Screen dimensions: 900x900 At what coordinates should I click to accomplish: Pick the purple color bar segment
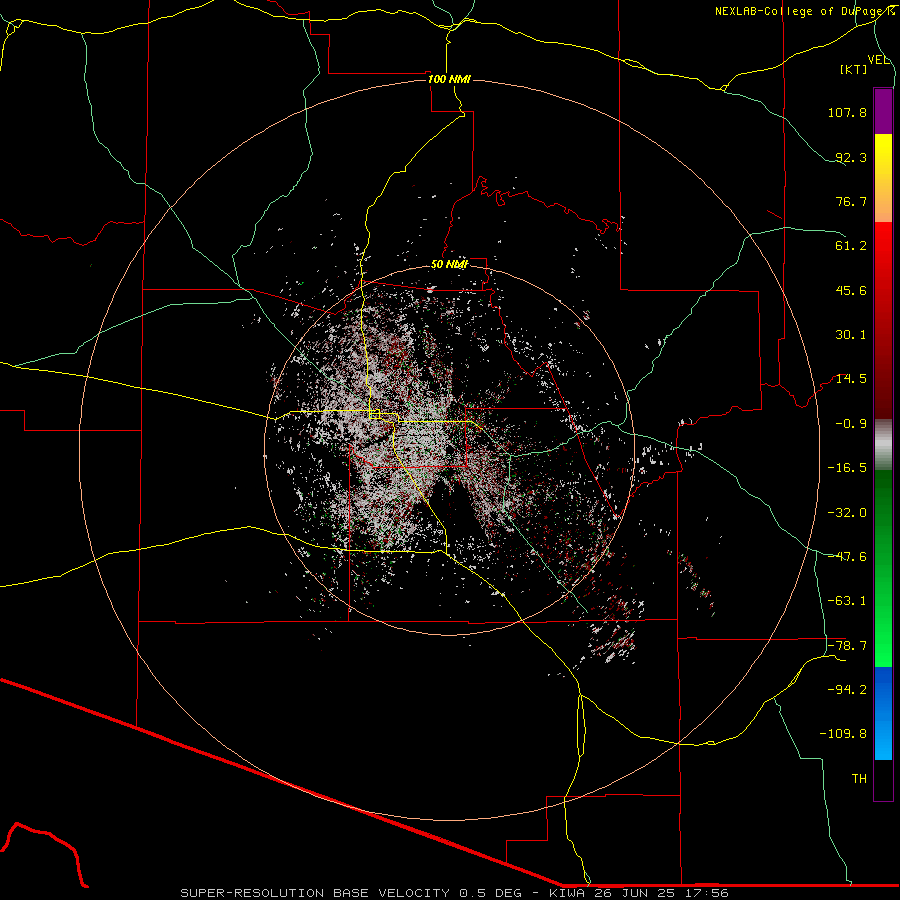coord(883,111)
